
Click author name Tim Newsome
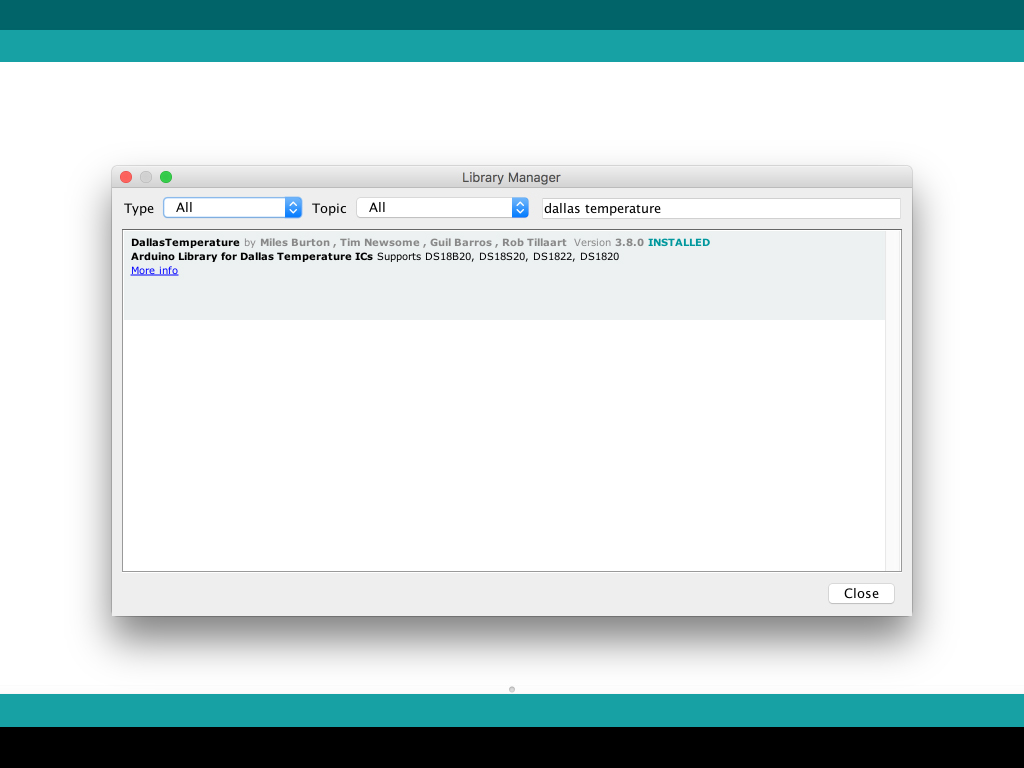(379, 242)
